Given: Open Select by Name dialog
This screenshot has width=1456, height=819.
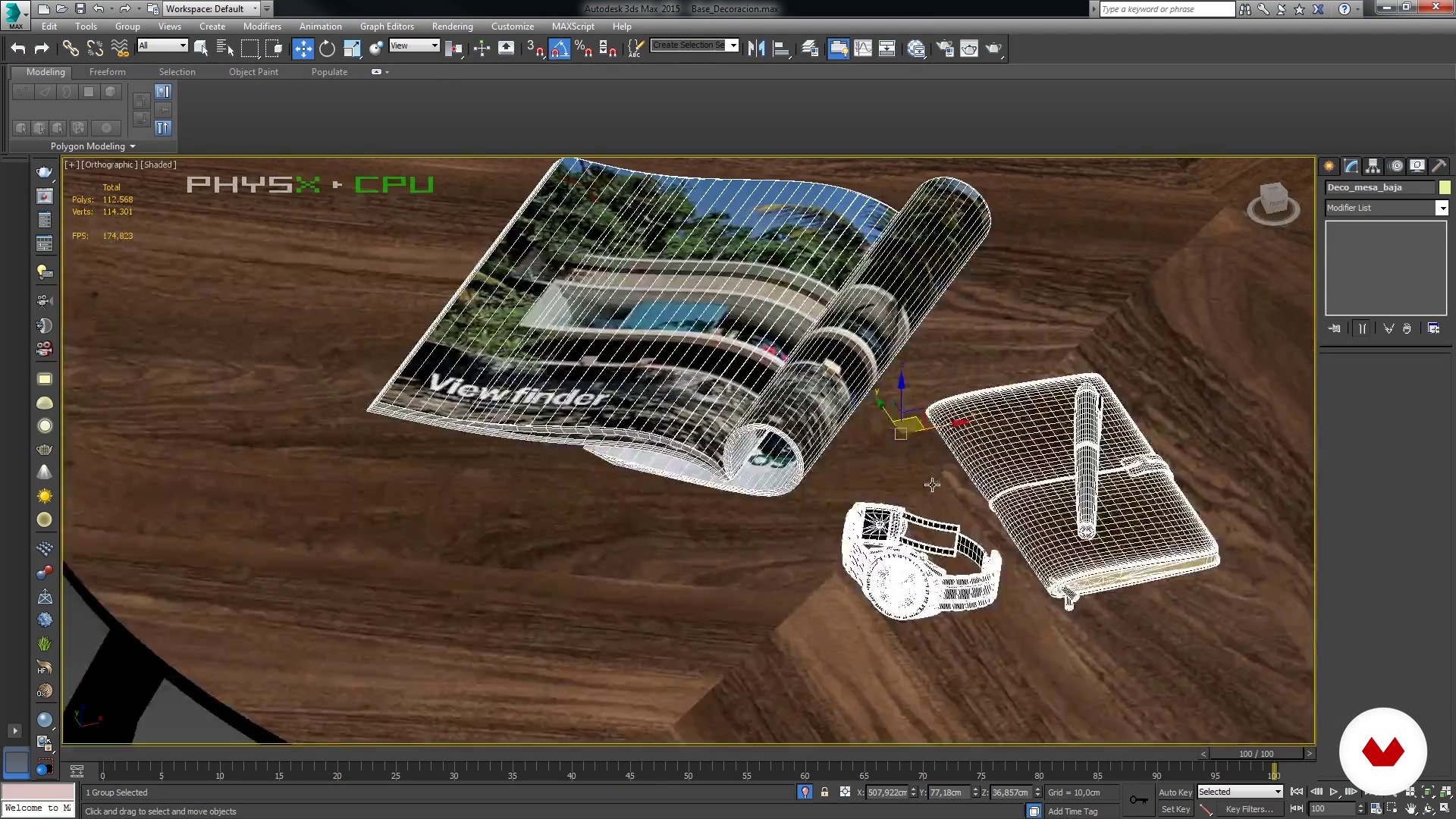Looking at the screenshot, I should pos(225,49).
